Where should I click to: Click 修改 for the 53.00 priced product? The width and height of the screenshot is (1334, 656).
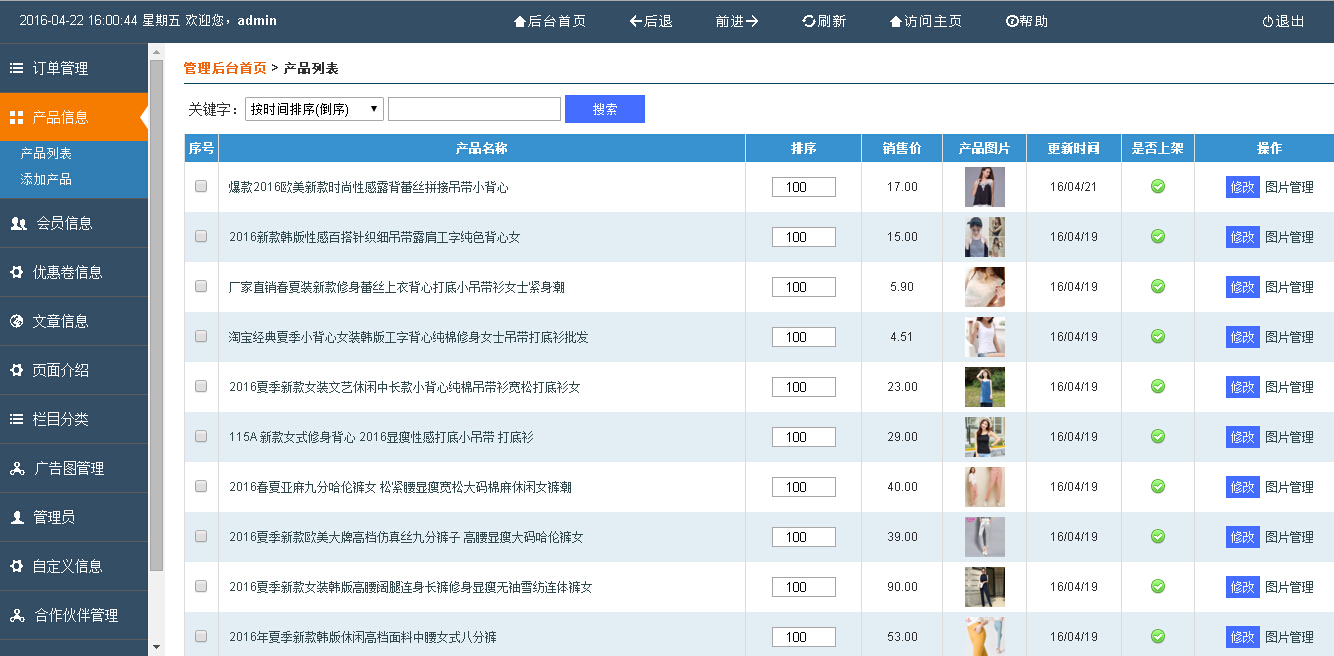(x=1243, y=637)
